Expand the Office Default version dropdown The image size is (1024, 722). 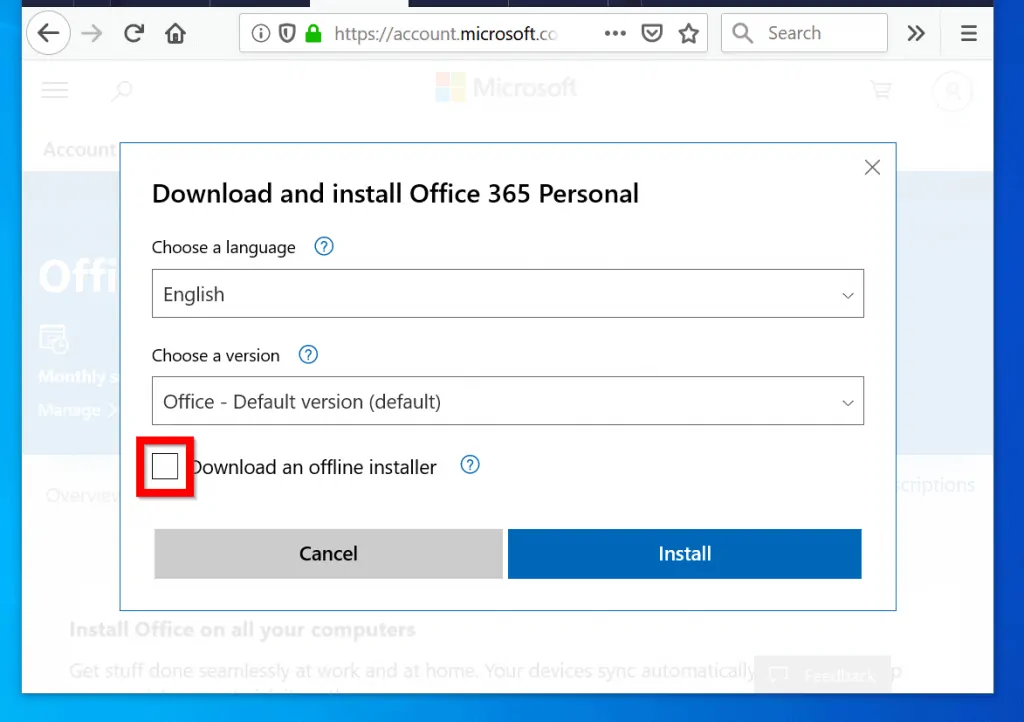(x=507, y=401)
